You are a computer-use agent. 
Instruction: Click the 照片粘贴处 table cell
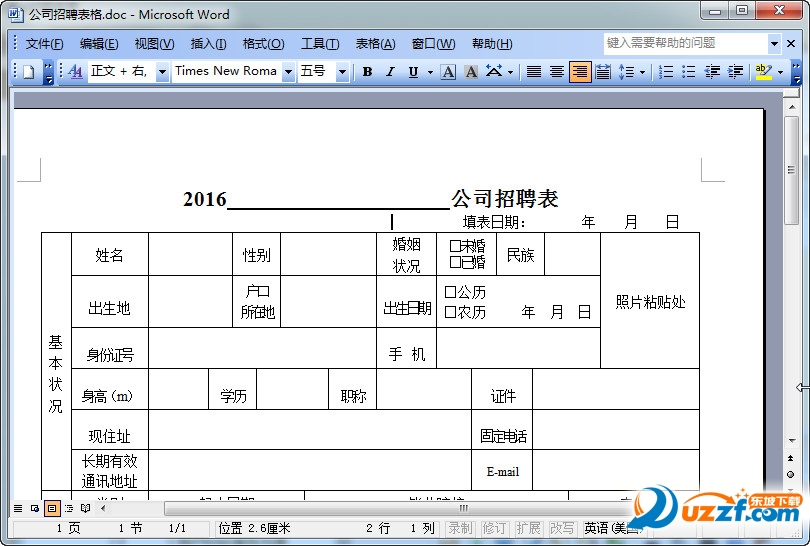650,301
